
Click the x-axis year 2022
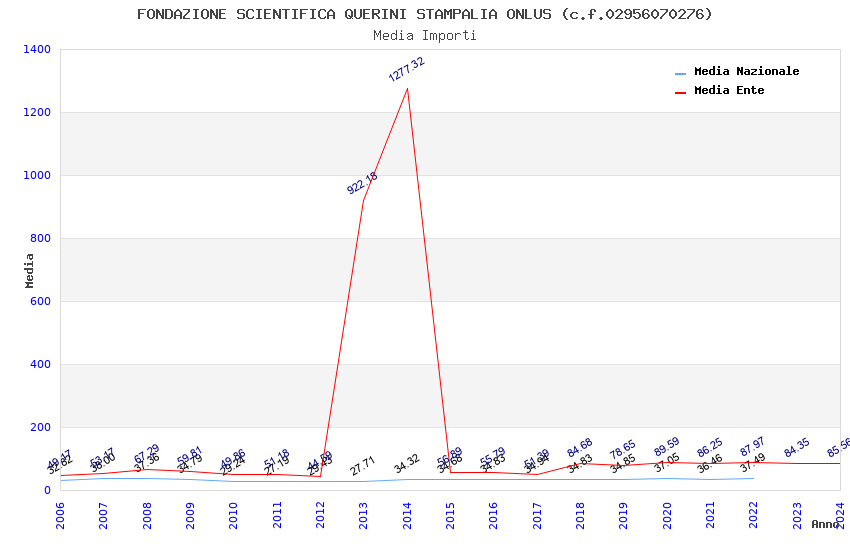[x=754, y=515]
